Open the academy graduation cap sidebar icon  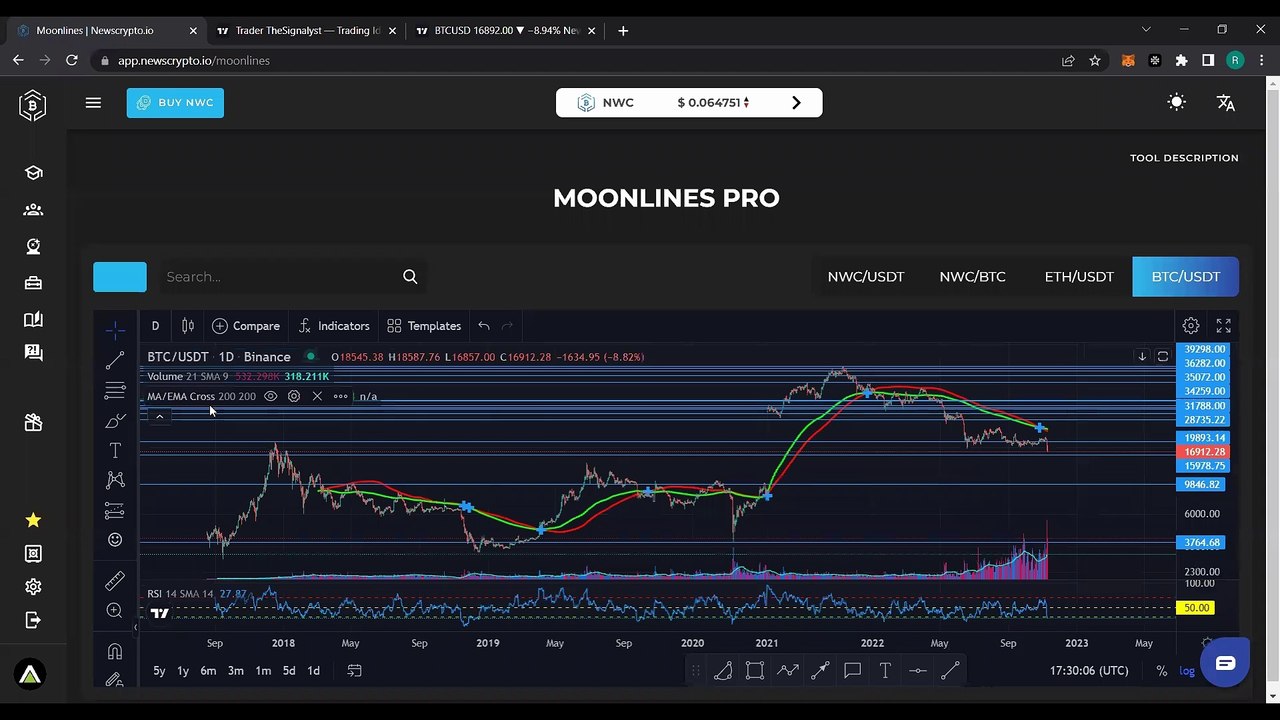(x=33, y=173)
